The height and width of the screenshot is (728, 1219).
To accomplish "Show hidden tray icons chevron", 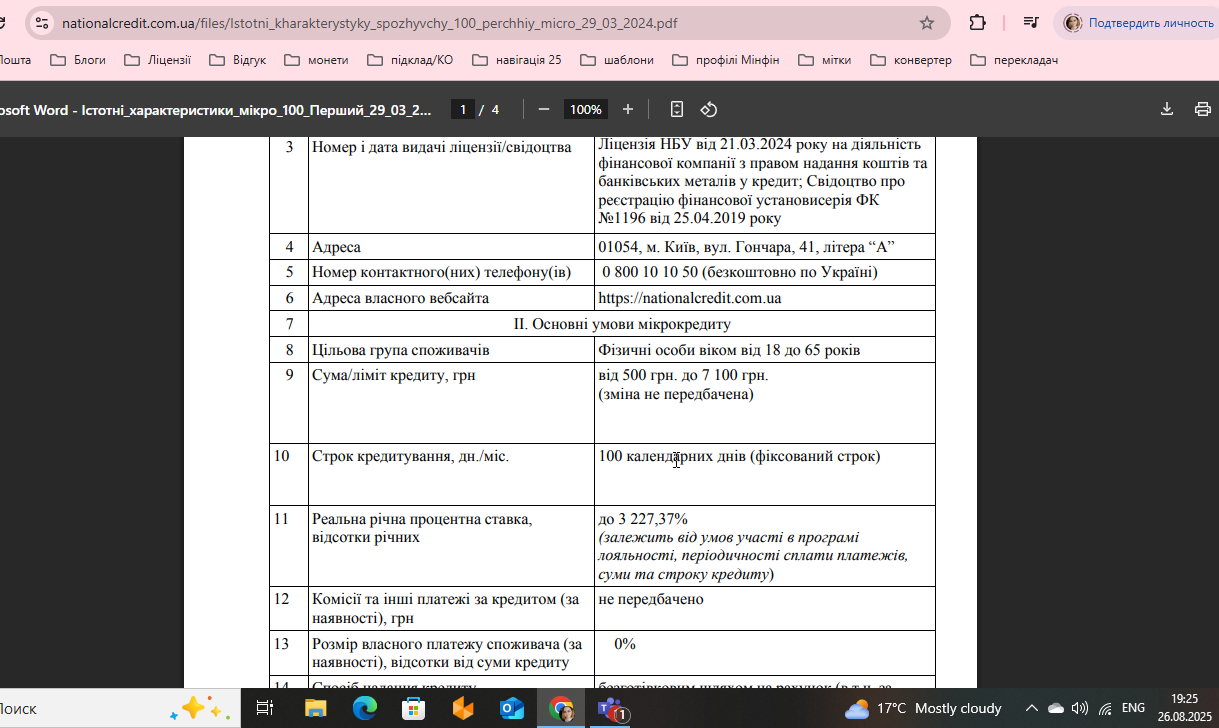I will pyautogui.click(x=1031, y=709).
